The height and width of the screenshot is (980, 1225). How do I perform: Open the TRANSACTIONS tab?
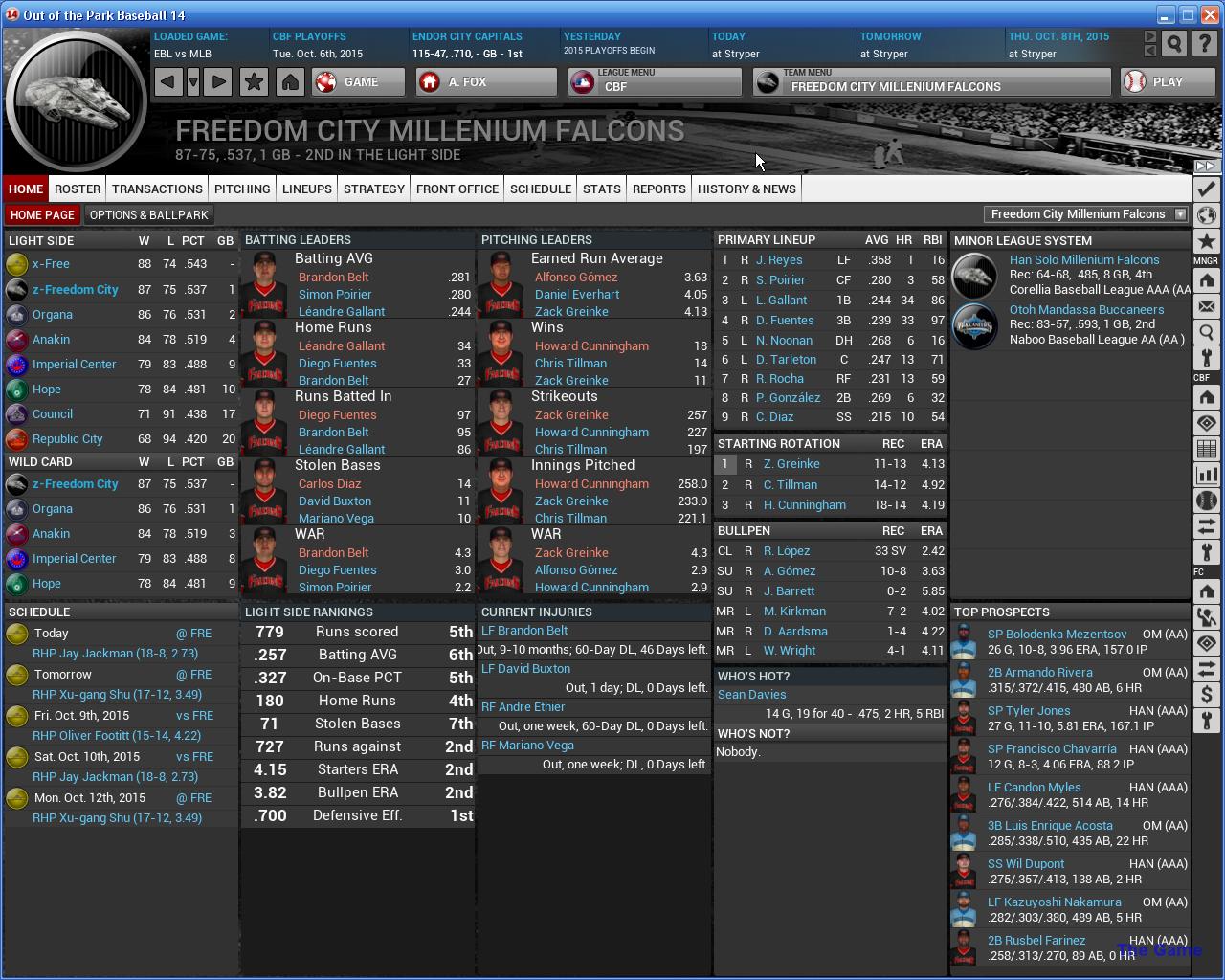(x=157, y=189)
